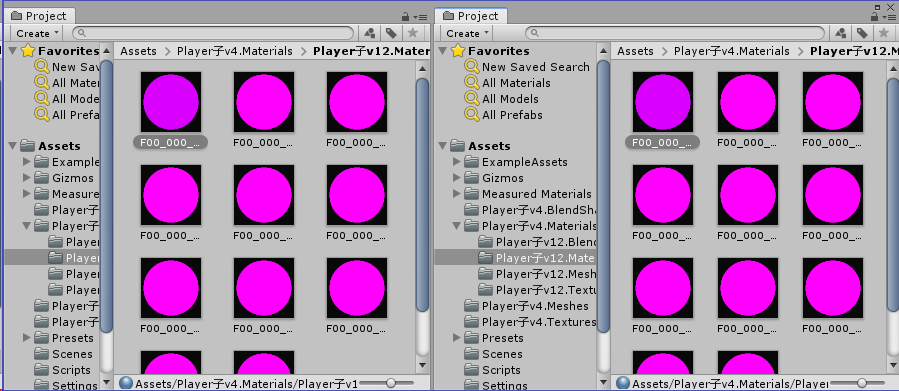This screenshot has height=391, width=899.
Task: Click search-by-type icon in left Project window
Action: [370, 33]
